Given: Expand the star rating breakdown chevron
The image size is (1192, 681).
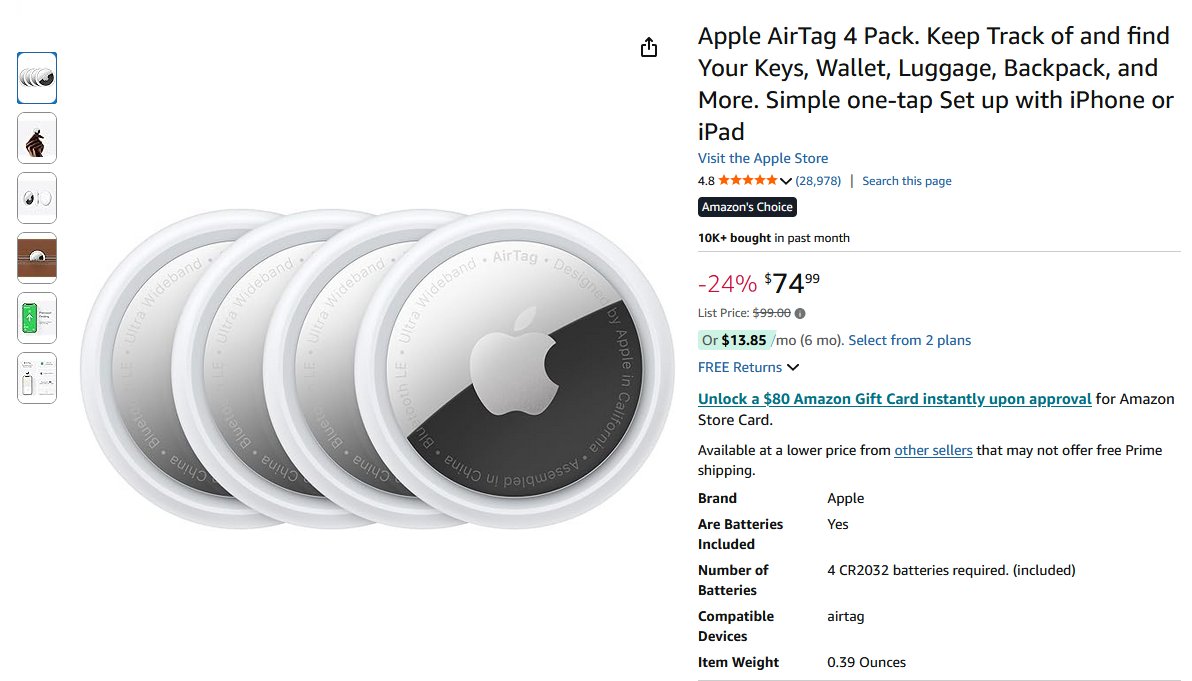Looking at the screenshot, I should point(786,181).
